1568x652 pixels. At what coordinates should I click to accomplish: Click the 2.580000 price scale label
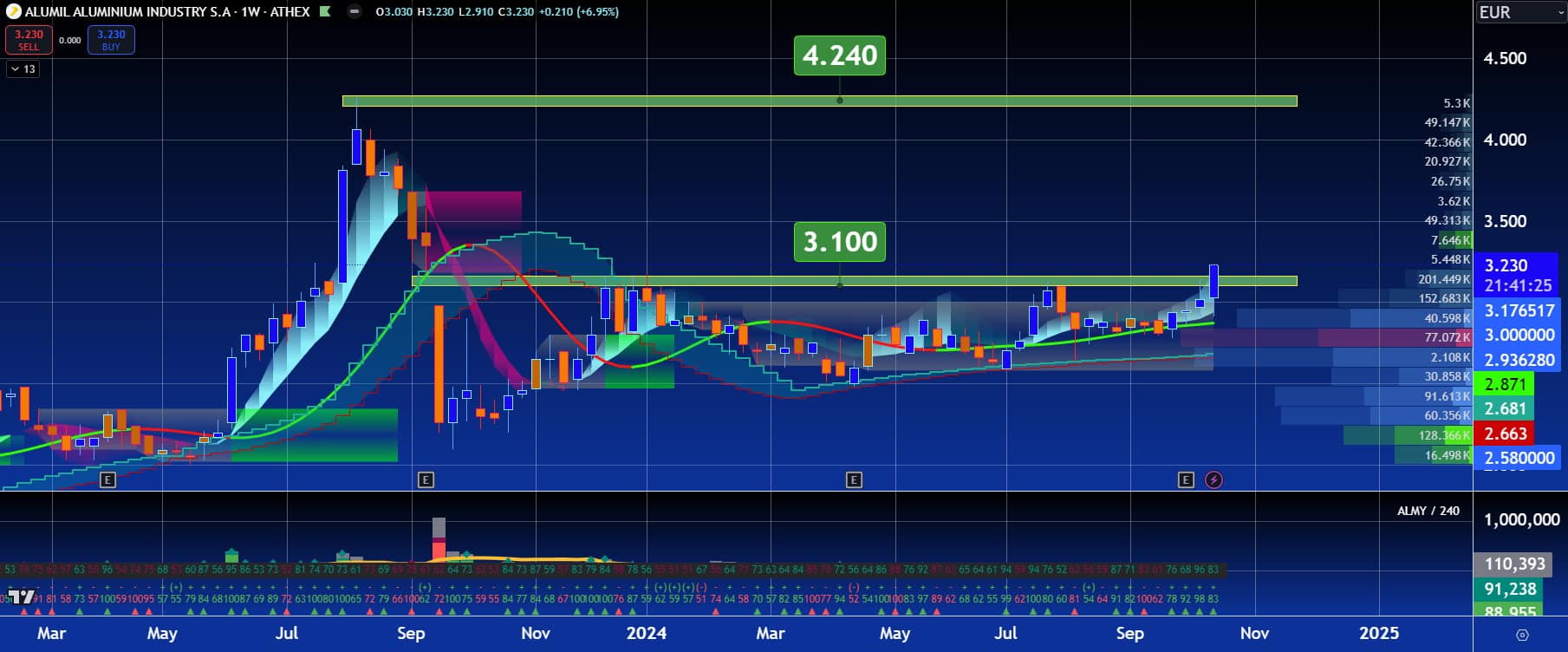click(1518, 458)
